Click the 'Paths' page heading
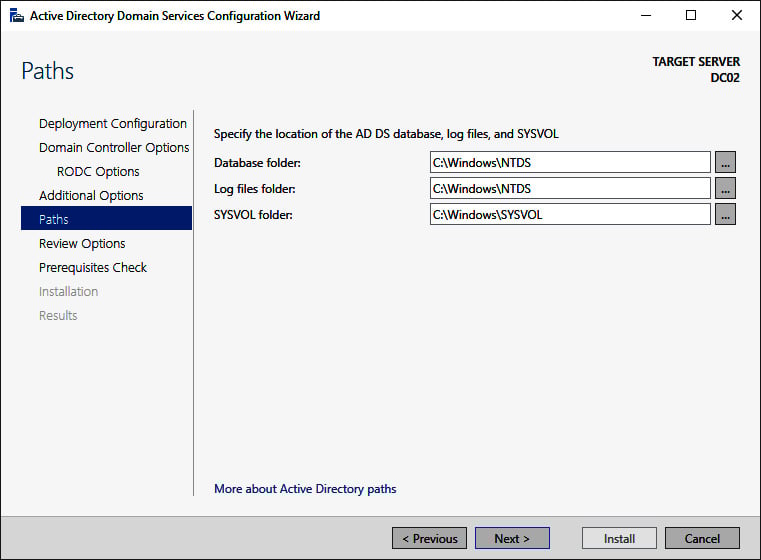The height and width of the screenshot is (560, 761). click(48, 71)
